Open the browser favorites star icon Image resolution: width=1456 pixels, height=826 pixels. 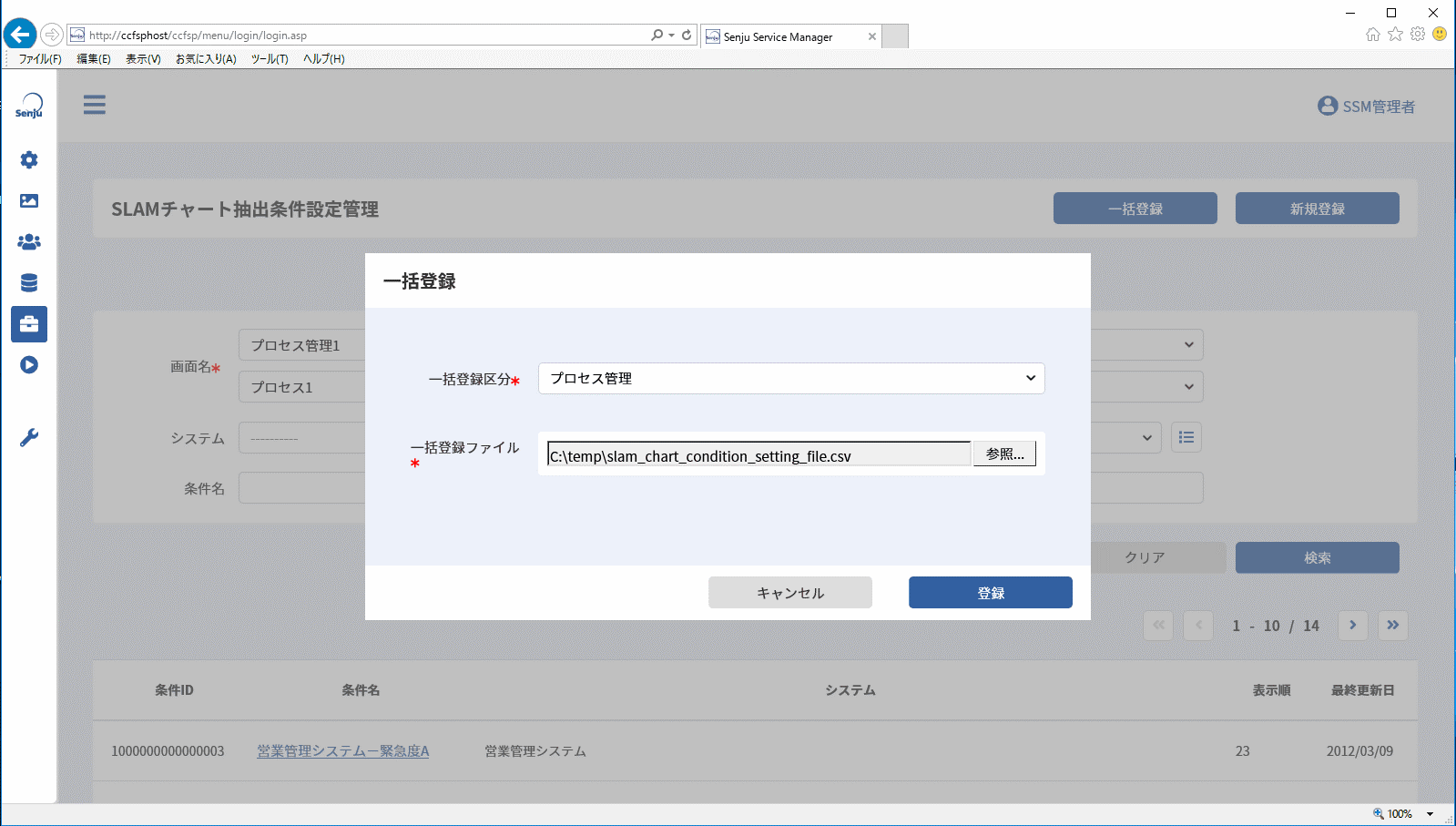(x=1395, y=34)
